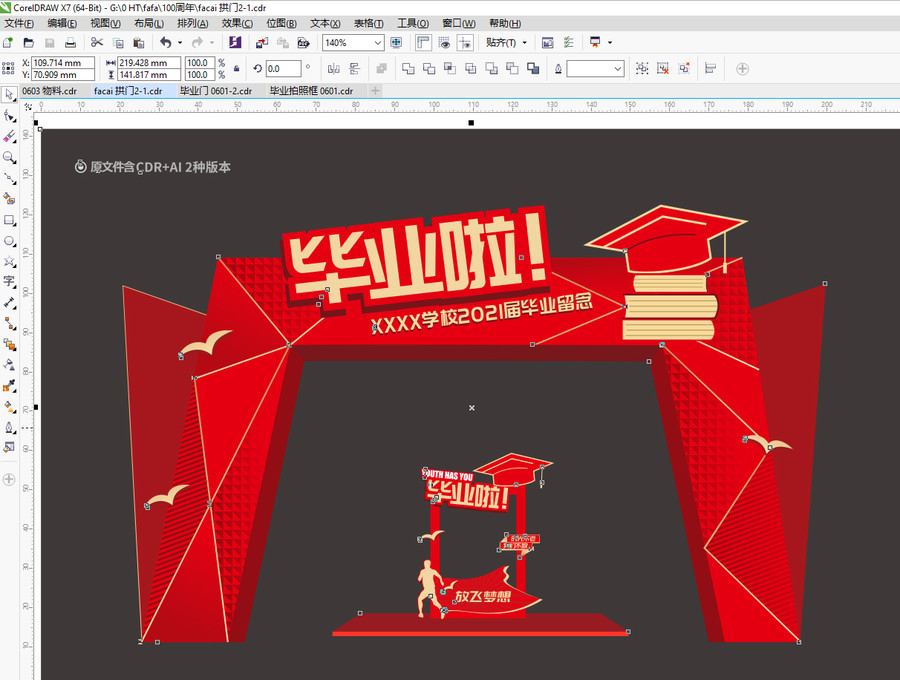Click the Ungroup all objects icon
The width and height of the screenshot is (900, 680).
click(x=684, y=69)
